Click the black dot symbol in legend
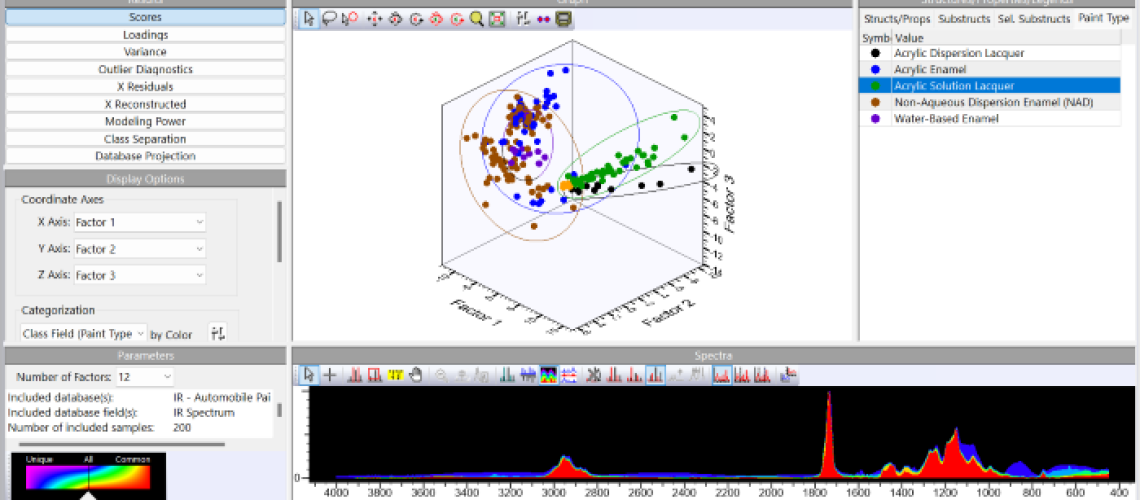1140x500 pixels. pyautogui.click(x=875, y=53)
